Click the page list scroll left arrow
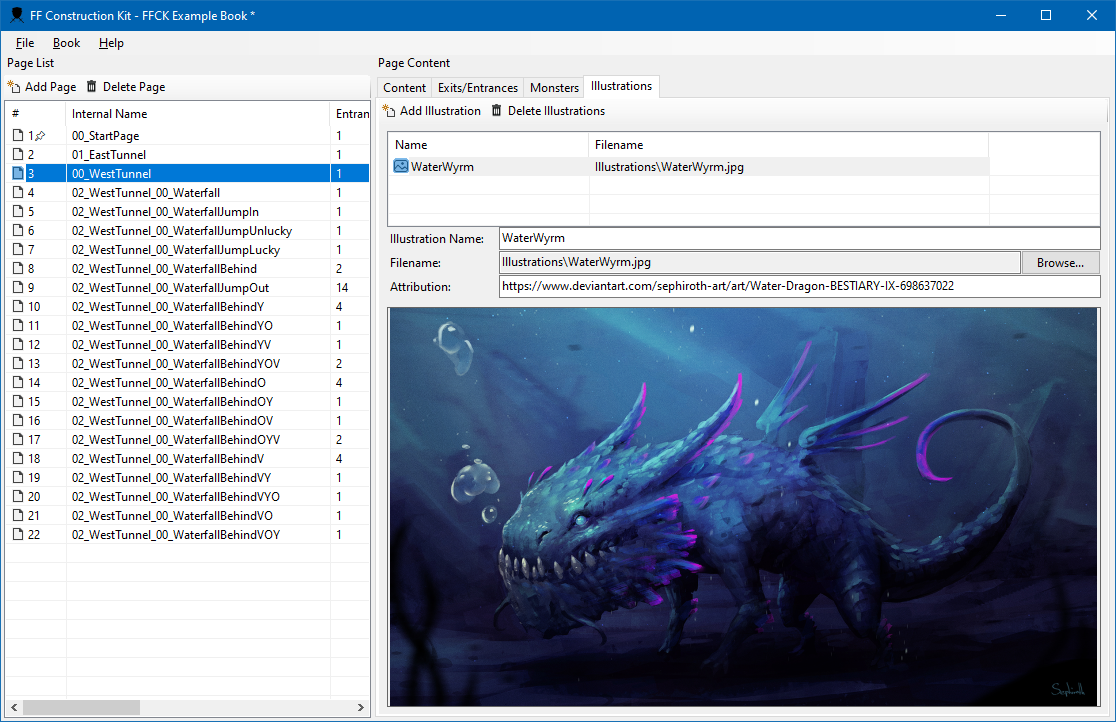Image resolution: width=1116 pixels, height=722 pixels. [x=14, y=707]
